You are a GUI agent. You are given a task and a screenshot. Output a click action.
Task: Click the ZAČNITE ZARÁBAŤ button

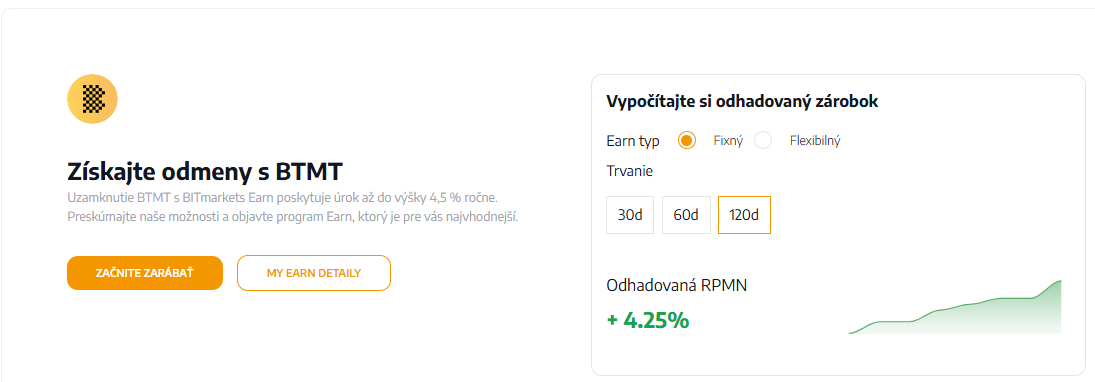145,273
